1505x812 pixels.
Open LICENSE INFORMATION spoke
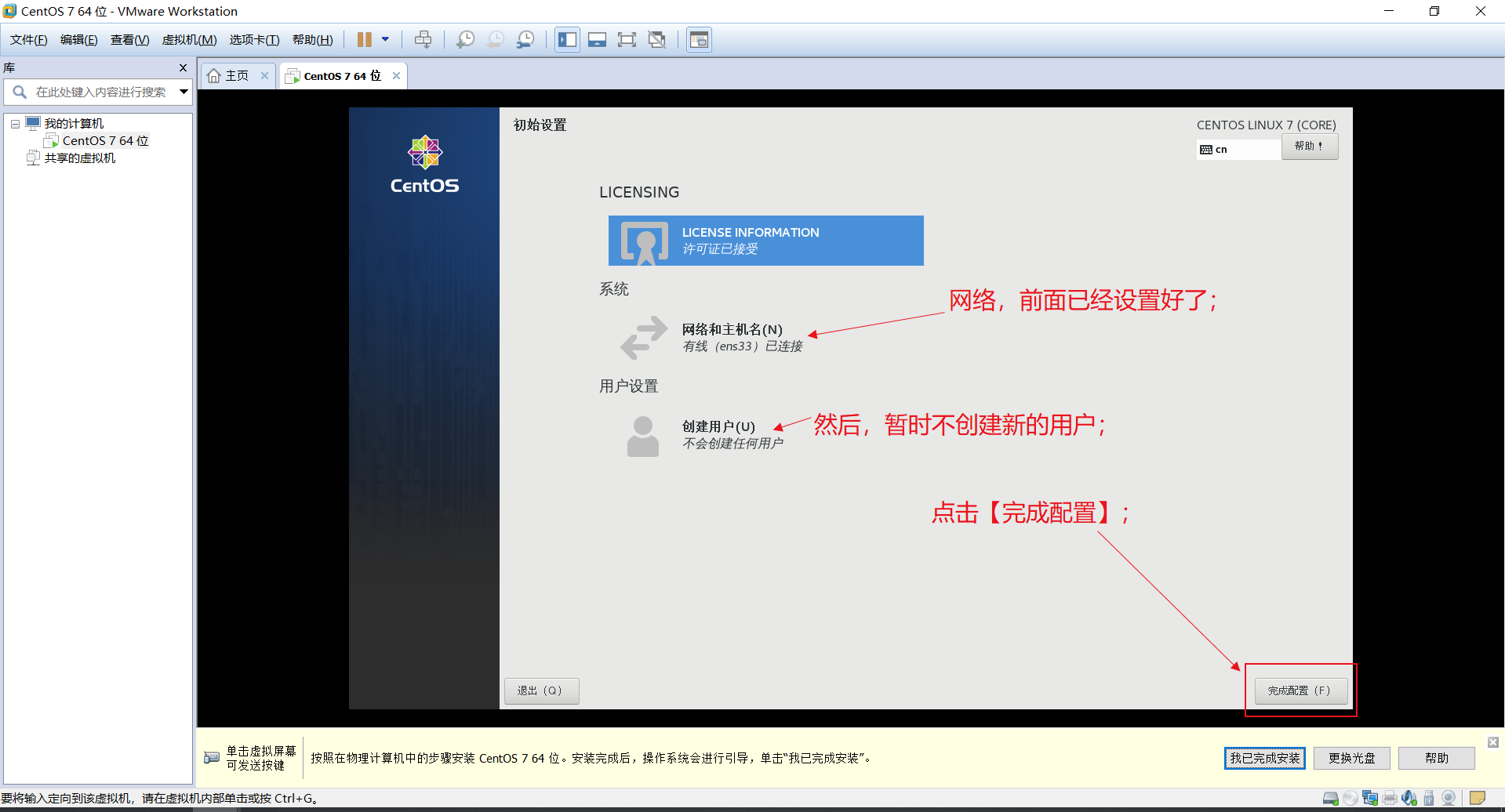766,241
